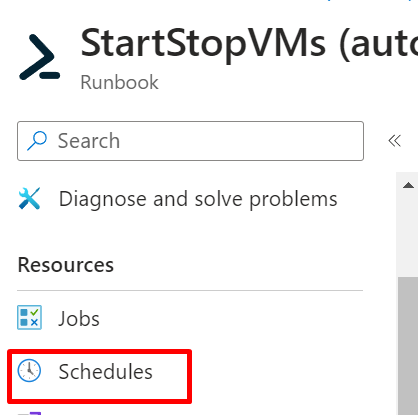Image resolution: width=418 pixels, height=415 pixels.
Task: Click the Jobs checklist icon
Action: click(29, 317)
